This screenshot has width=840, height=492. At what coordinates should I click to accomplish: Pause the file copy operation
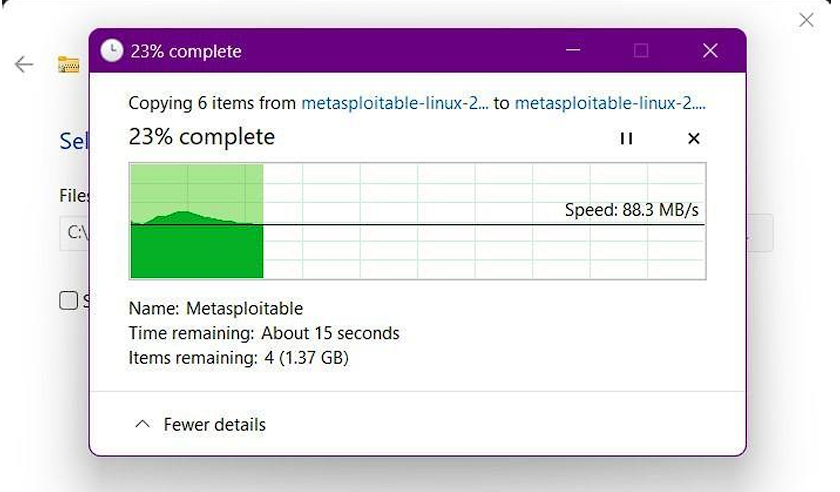(x=626, y=138)
